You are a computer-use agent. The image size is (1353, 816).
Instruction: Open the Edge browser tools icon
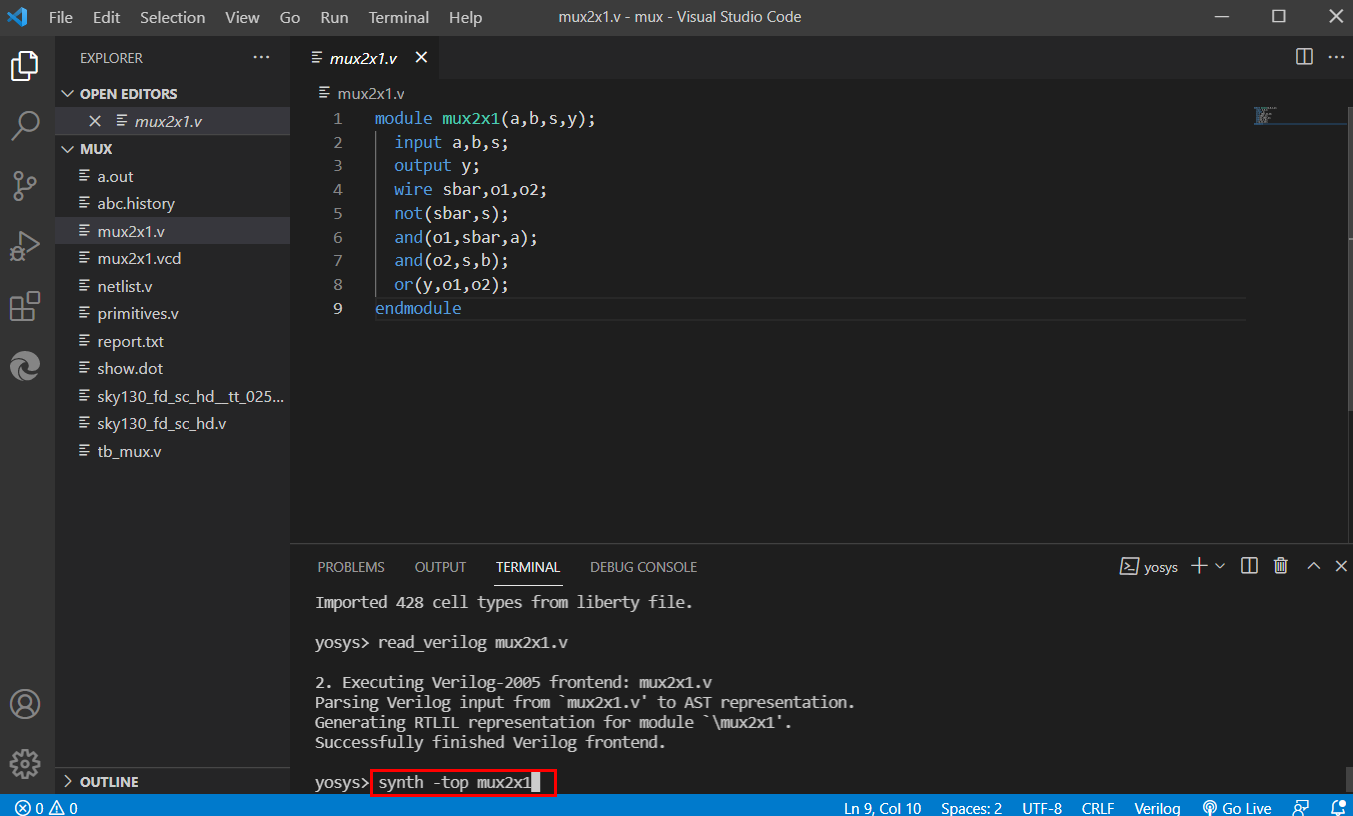pos(25,366)
